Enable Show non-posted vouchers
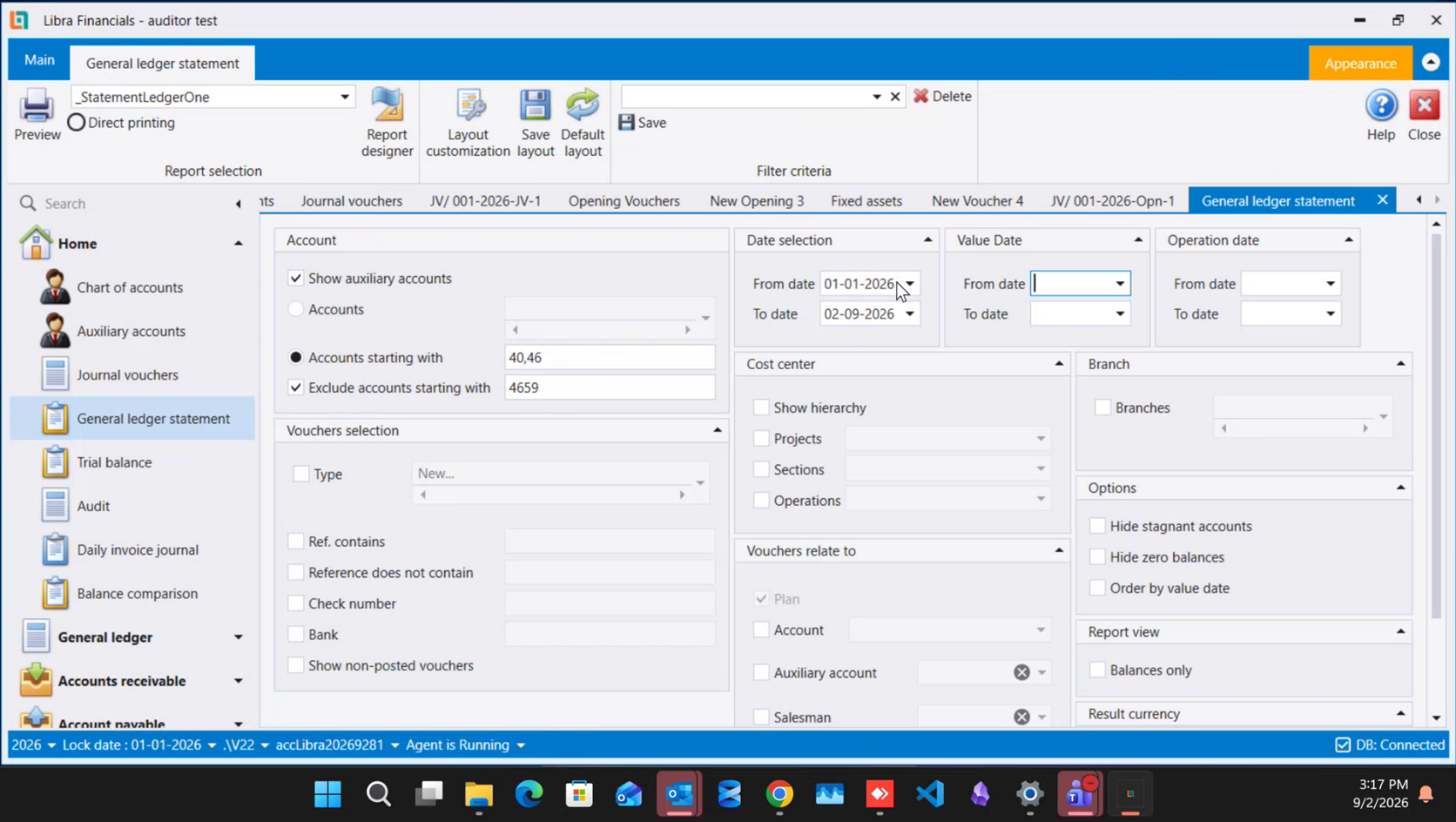The height and width of the screenshot is (822, 1456). click(296, 665)
